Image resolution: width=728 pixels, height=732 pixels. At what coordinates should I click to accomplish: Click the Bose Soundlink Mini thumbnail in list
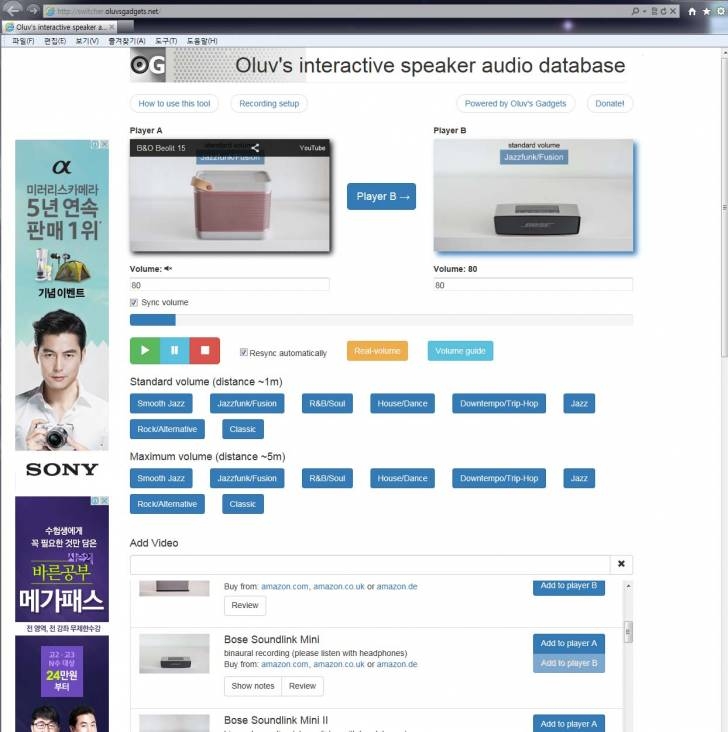(174, 653)
